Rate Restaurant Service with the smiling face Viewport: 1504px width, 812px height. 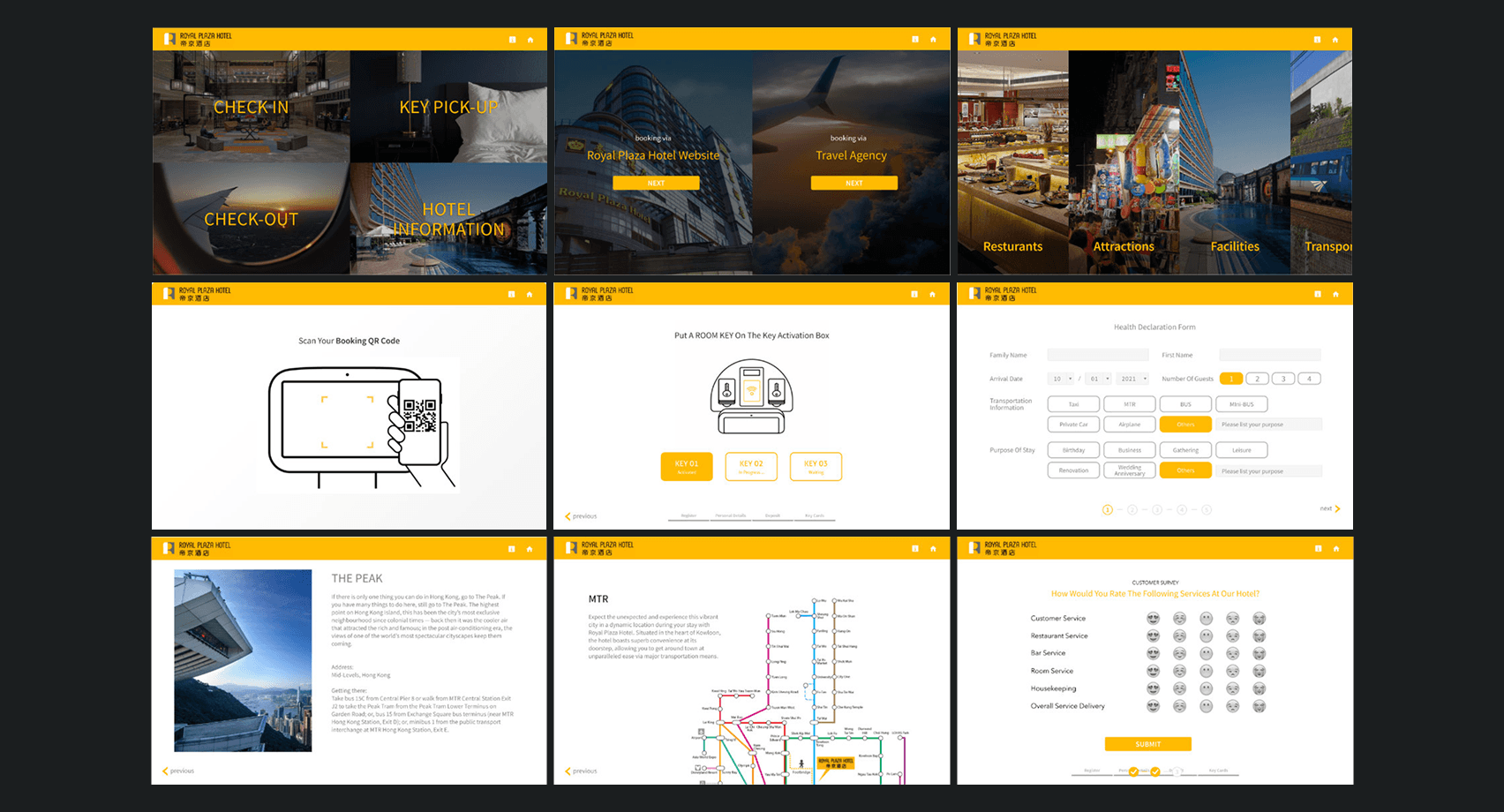1179,636
